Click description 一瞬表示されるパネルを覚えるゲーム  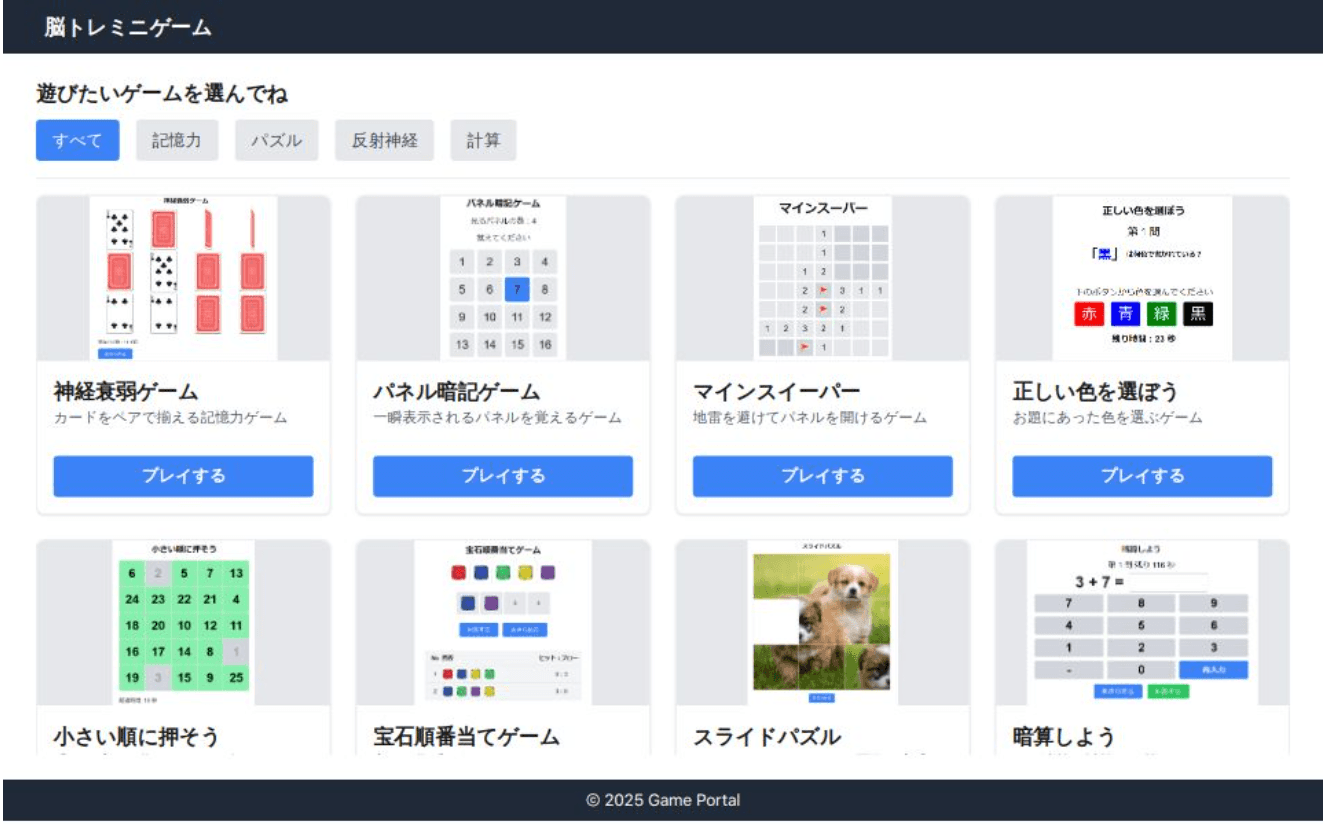497,418
